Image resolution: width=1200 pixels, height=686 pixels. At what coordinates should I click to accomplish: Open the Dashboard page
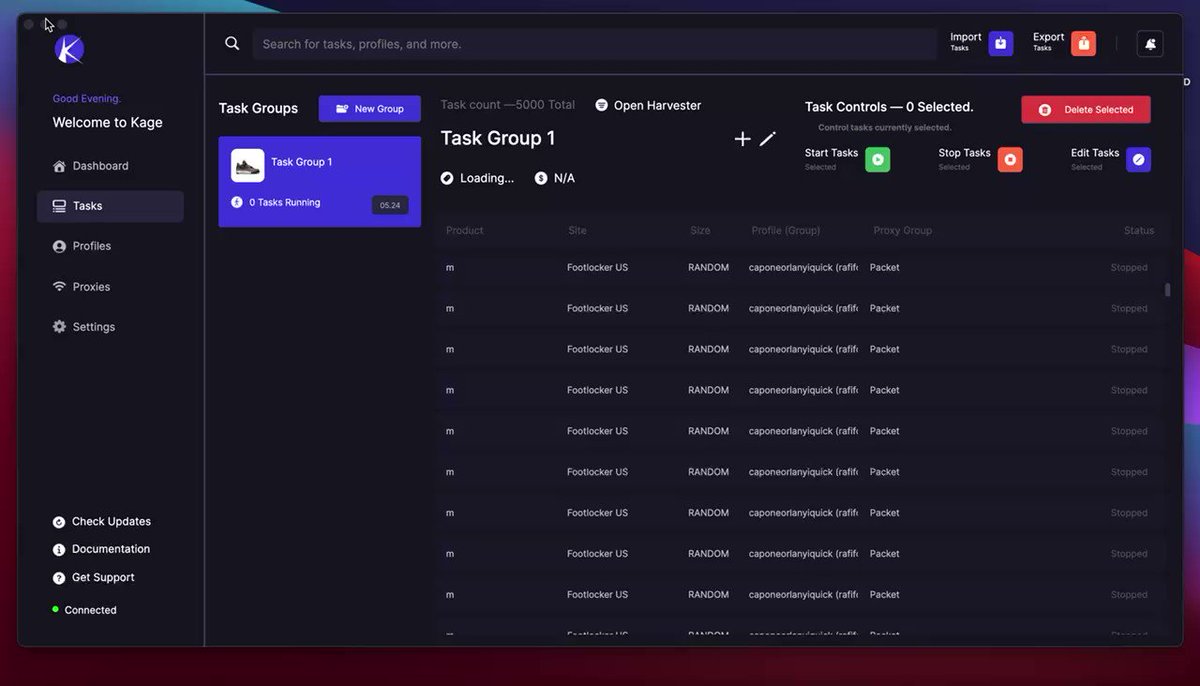(90, 166)
